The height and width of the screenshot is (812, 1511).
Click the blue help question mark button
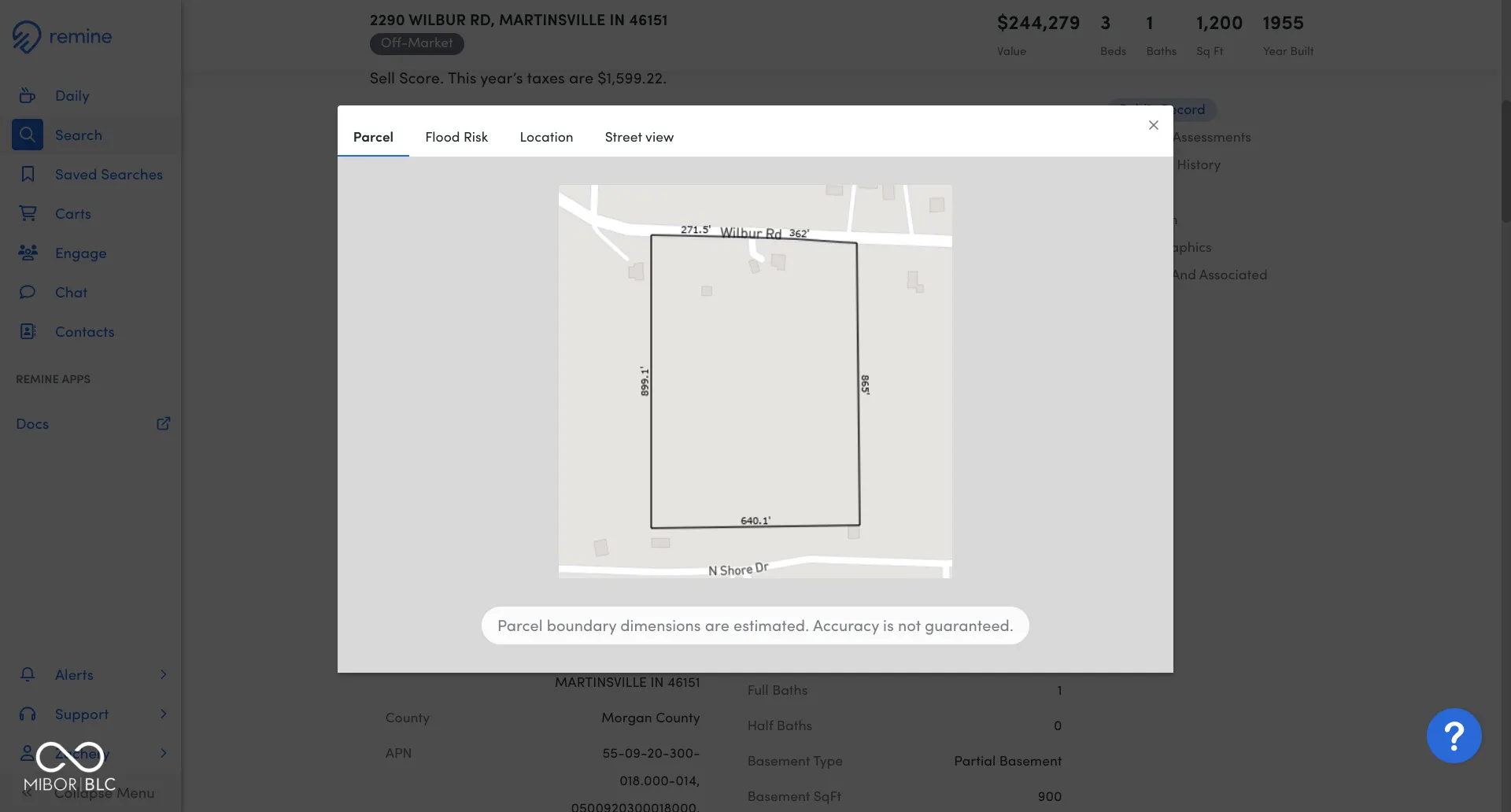(x=1454, y=736)
